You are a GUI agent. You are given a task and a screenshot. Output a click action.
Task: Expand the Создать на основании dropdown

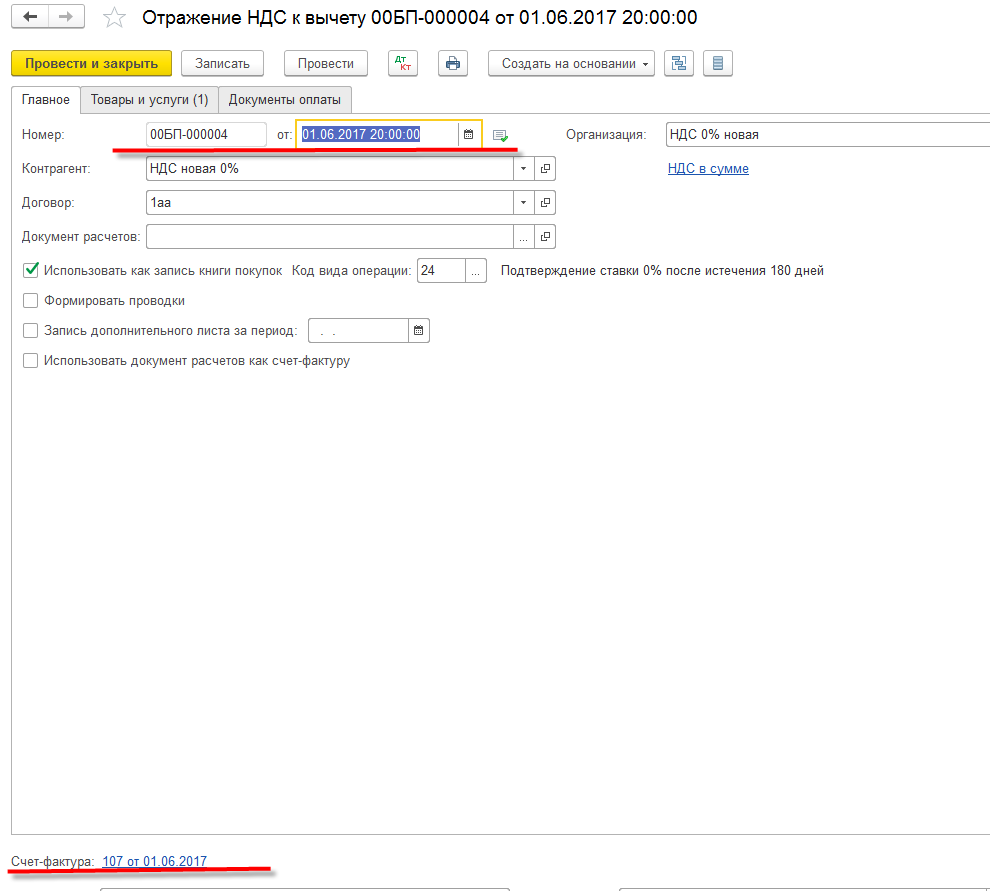point(571,63)
